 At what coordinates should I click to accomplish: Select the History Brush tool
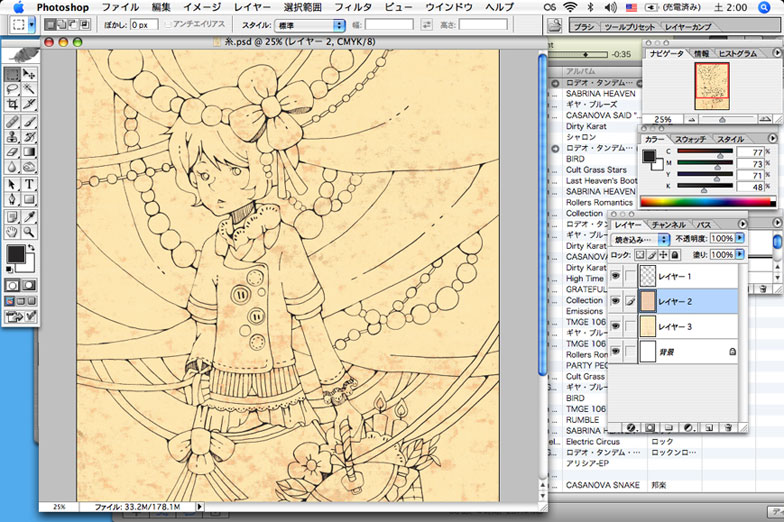click(x=29, y=136)
